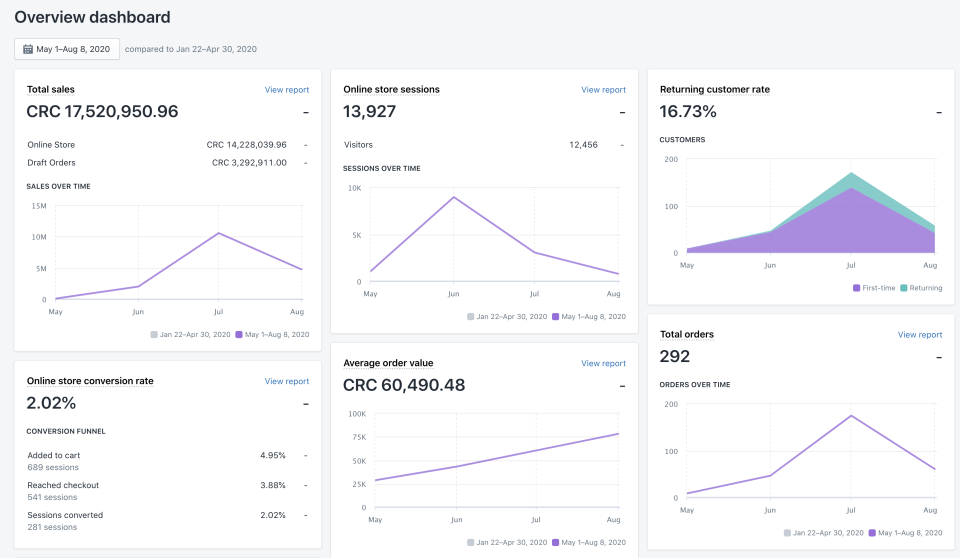The width and height of the screenshot is (960, 558).
Task: Select the 3.88% reached checkout rate
Action: coord(272,486)
